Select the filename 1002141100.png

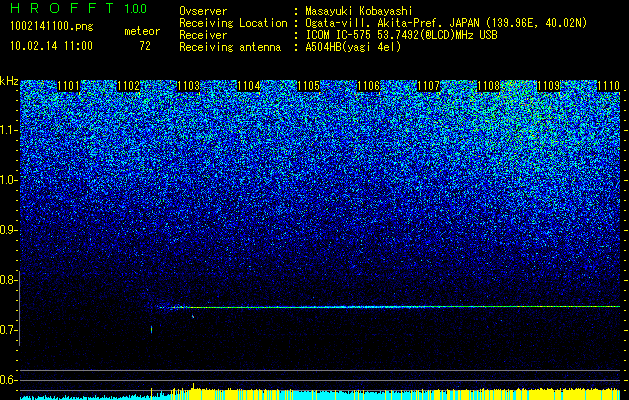pyautogui.click(x=52, y=27)
